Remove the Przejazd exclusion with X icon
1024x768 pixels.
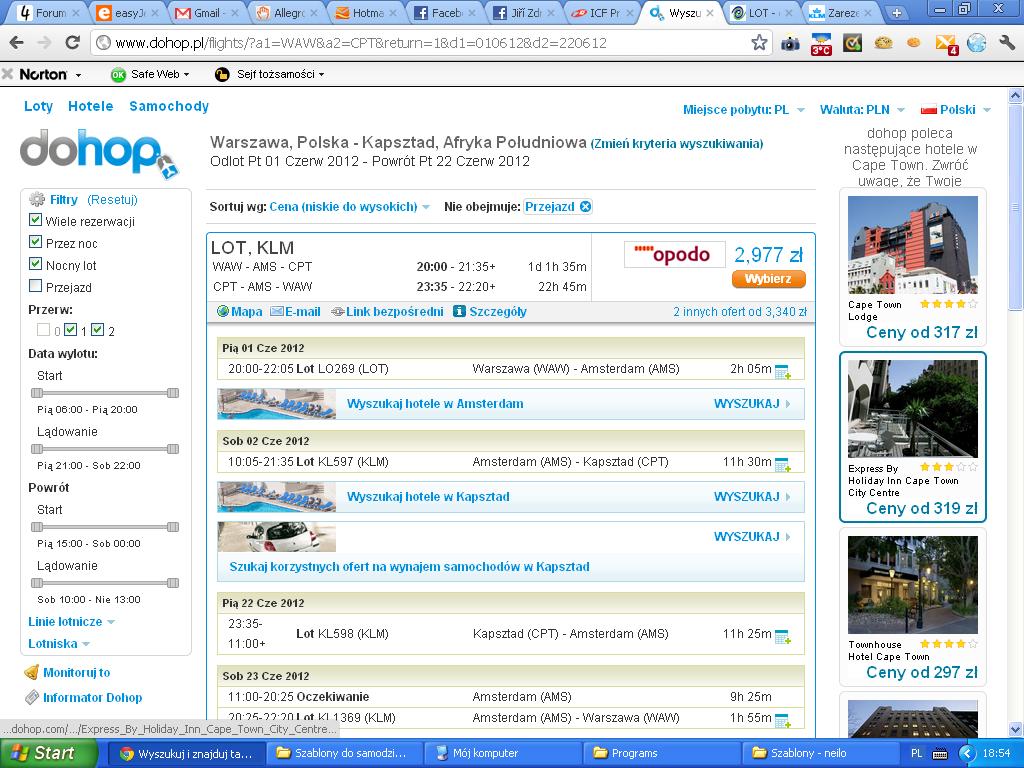pos(586,206)
